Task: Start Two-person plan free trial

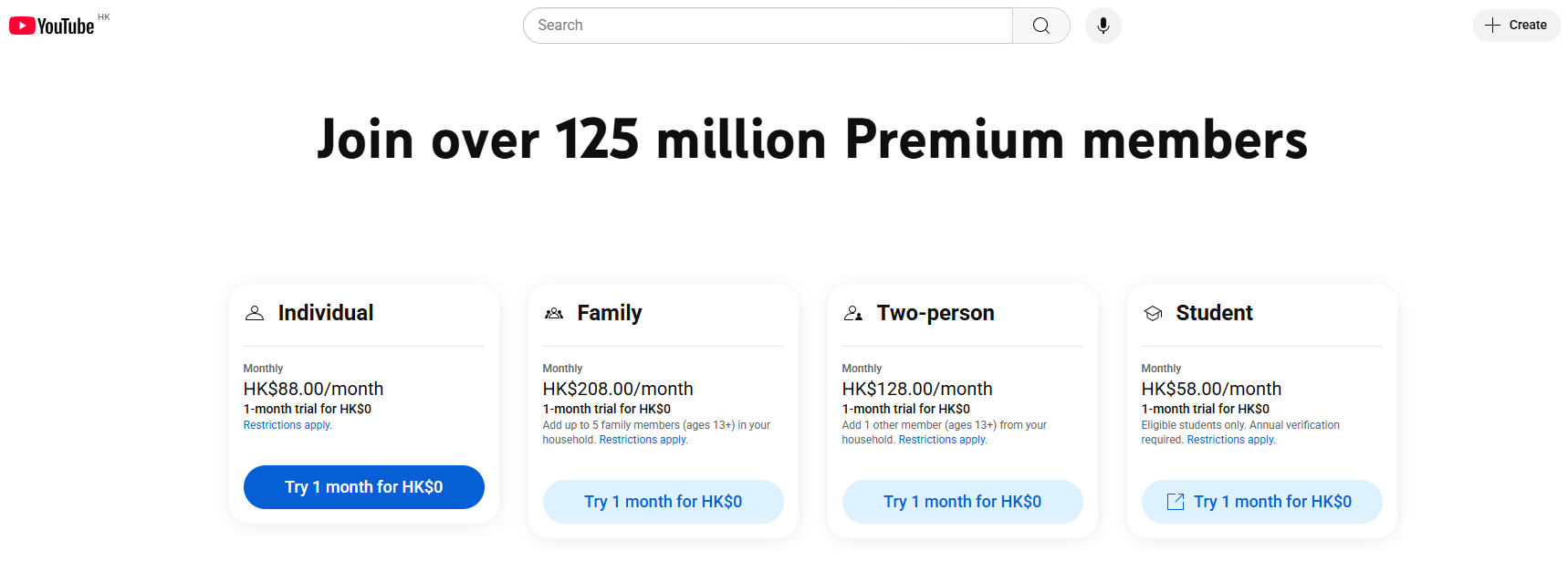Action: tap(962, 501)
